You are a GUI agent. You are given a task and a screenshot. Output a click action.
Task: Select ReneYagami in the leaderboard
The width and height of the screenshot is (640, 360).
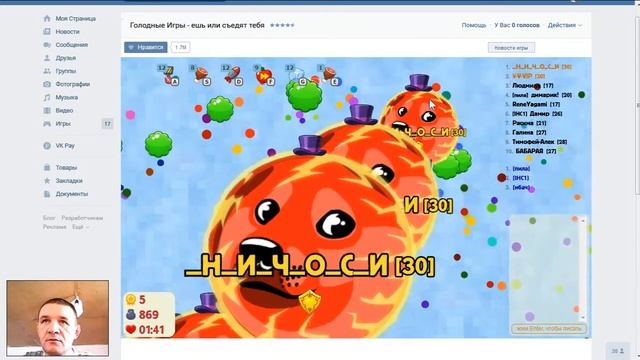coord(536,104)
